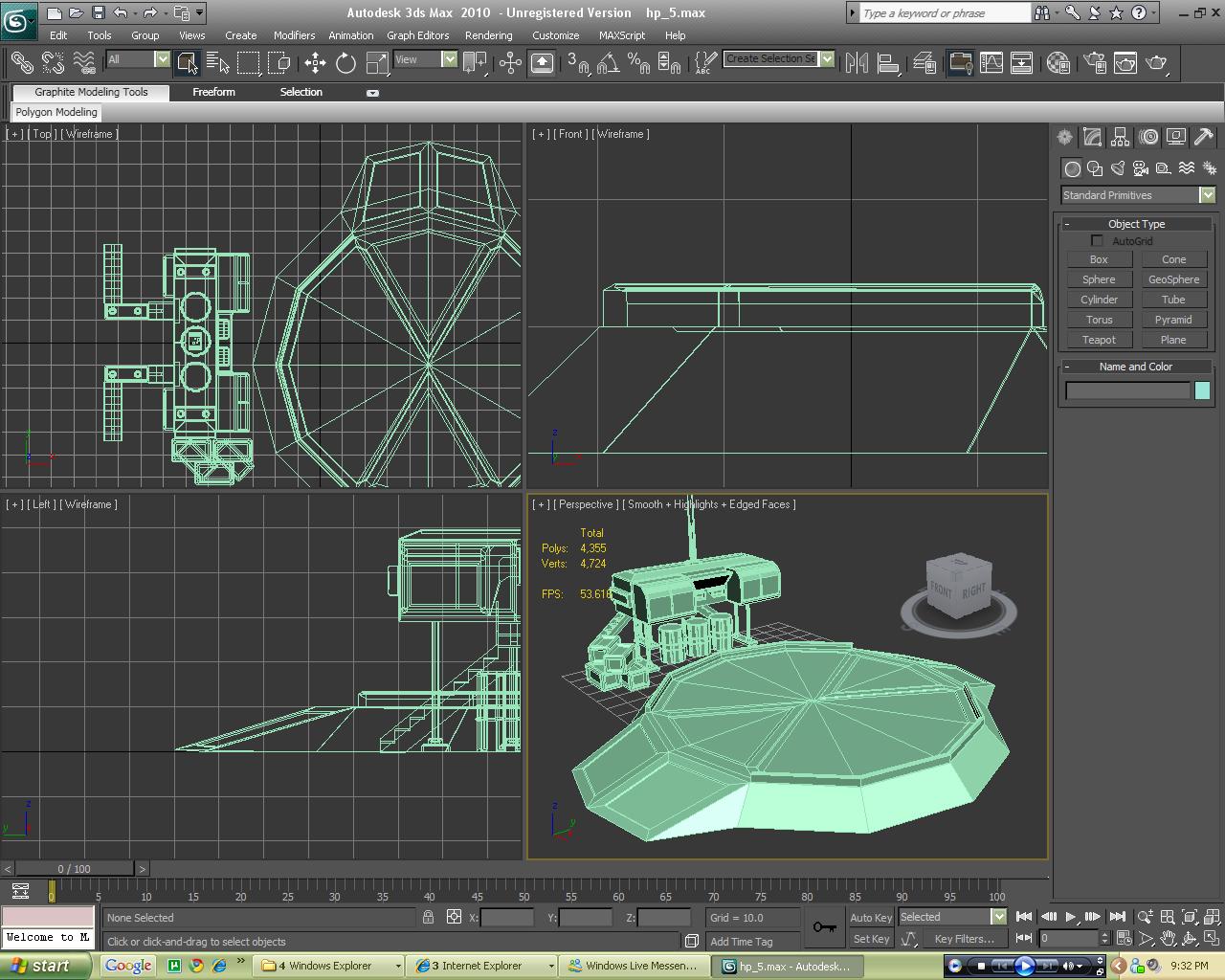
Task: Select the Select and Rotate tool
Action: pos(345,63)
